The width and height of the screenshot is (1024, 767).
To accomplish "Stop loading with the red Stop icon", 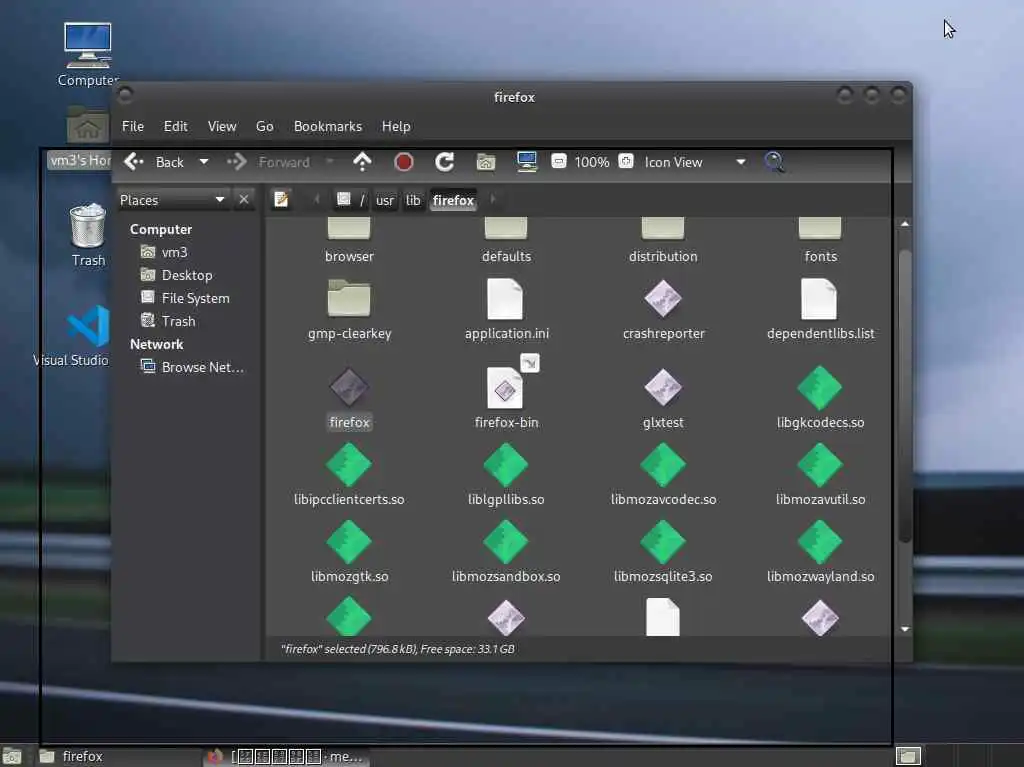I will tap(404, 162).
